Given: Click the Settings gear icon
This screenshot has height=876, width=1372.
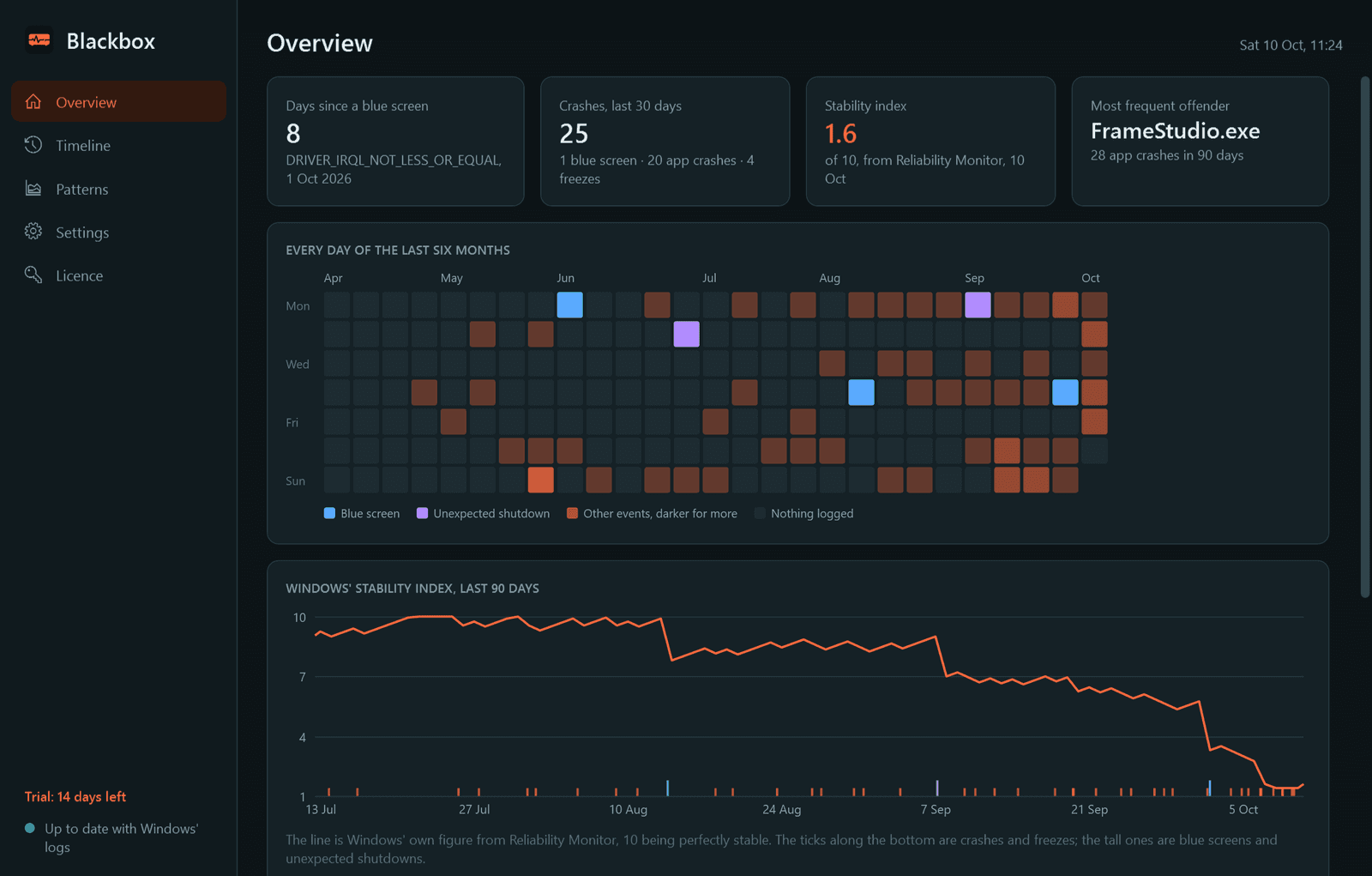Looking at the screenshot, I should coord(33,232).
